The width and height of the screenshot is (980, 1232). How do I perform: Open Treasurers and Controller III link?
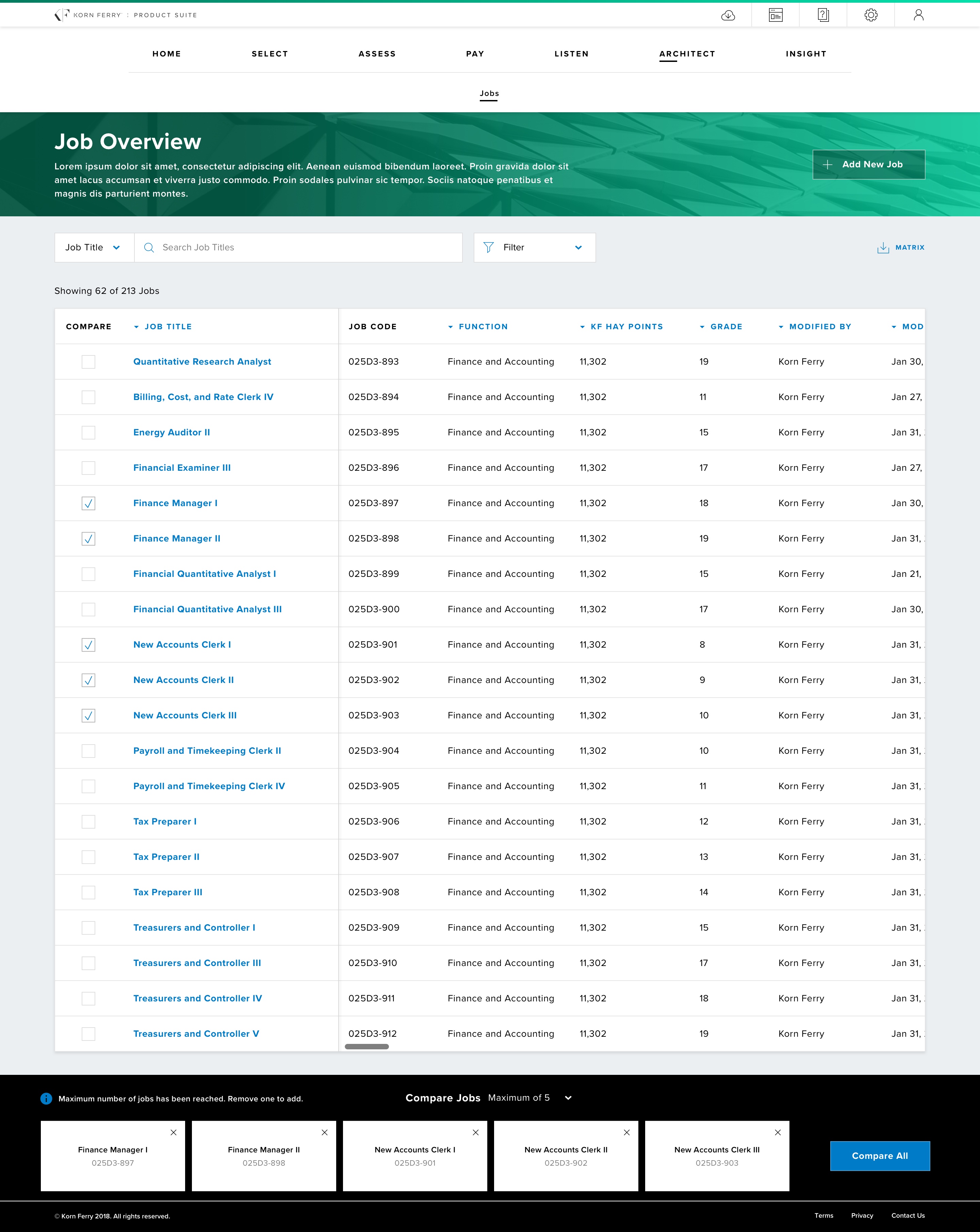point(197,963)
